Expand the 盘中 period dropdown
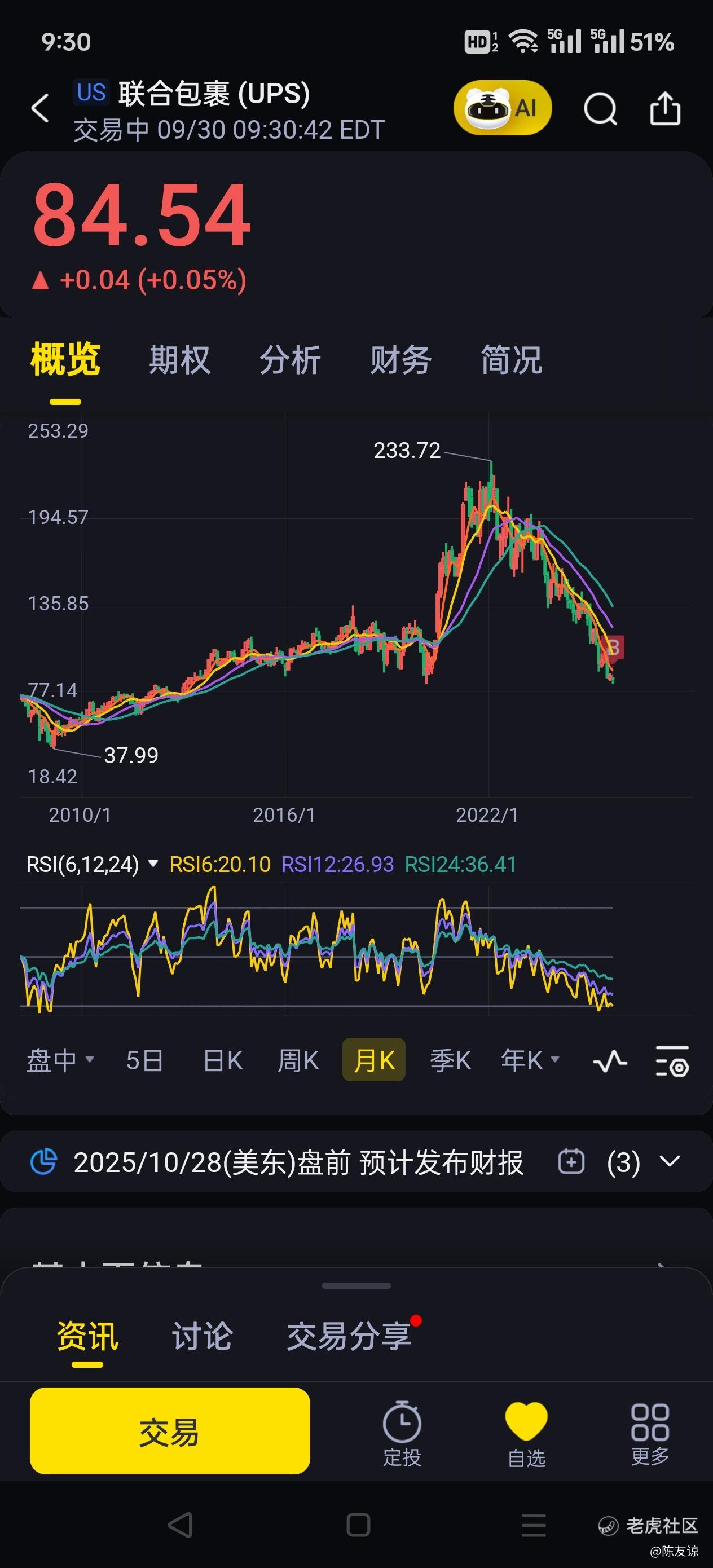This screenshot has width=713, height=1568. (60, 1060)
